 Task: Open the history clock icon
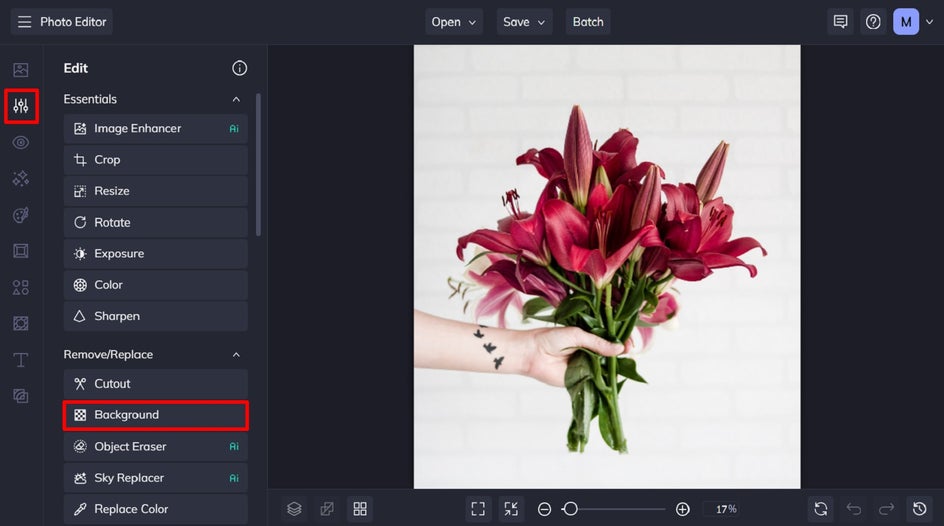pos(919,509)
